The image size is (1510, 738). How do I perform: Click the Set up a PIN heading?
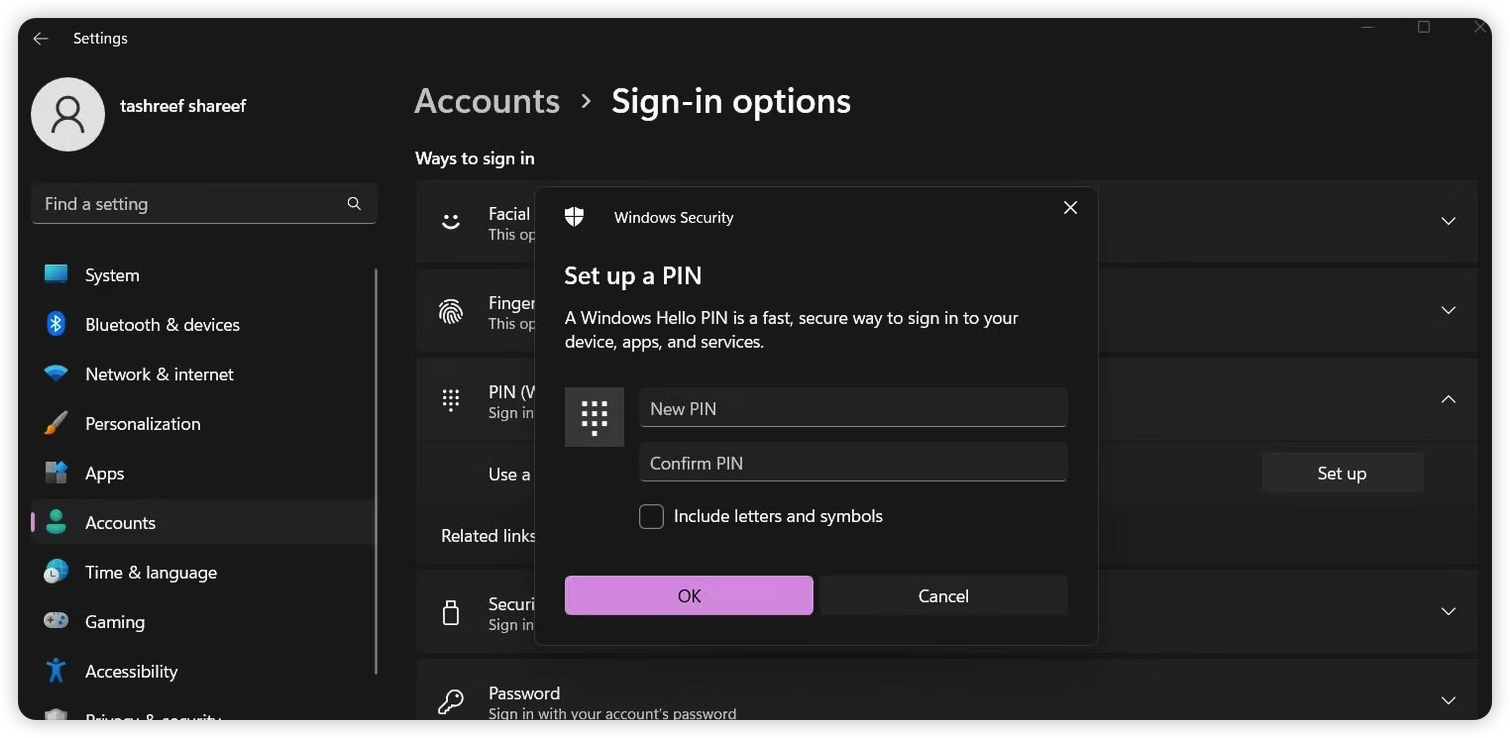[x=633, y=276]
